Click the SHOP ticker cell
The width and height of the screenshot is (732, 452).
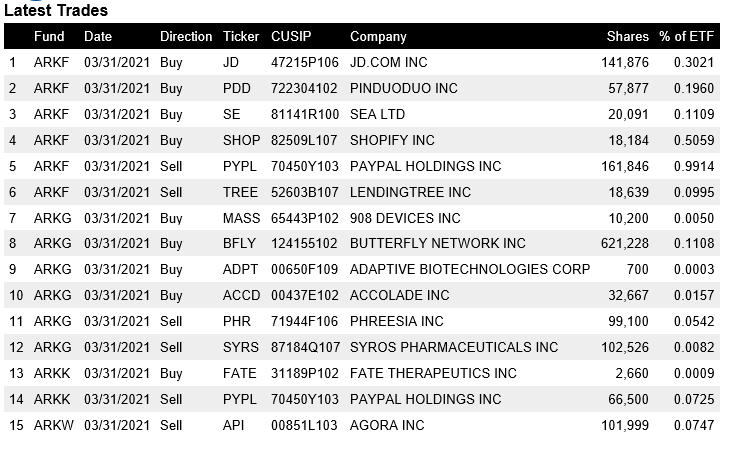[241, 140]
